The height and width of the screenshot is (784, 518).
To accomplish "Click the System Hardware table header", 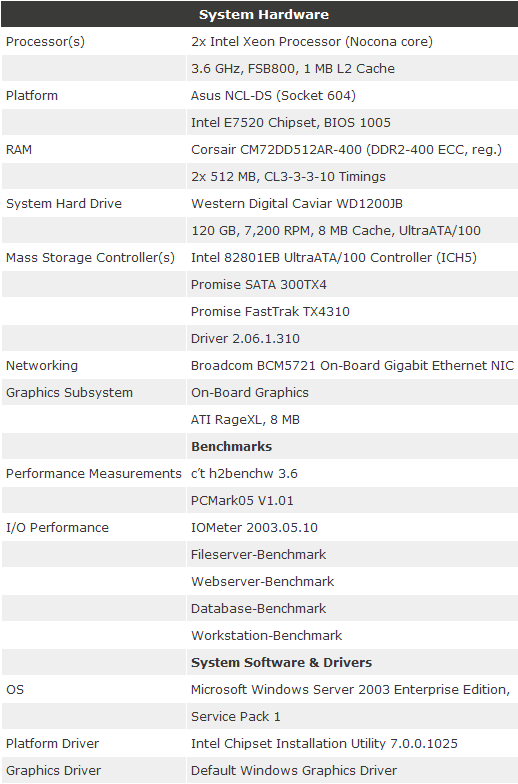I will click(259, 14).
